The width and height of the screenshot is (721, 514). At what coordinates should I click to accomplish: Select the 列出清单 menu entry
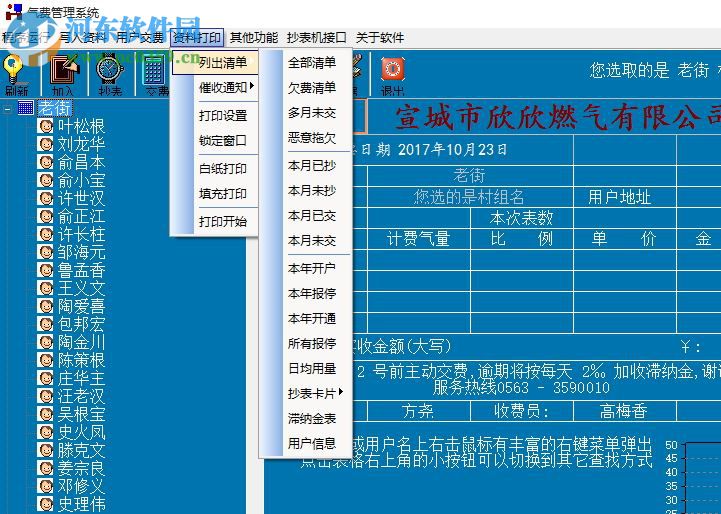point(215,63)
